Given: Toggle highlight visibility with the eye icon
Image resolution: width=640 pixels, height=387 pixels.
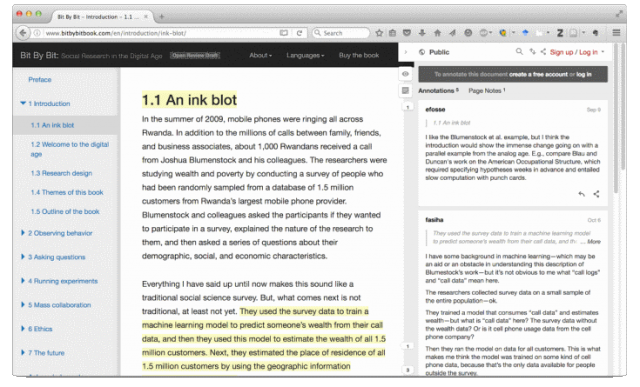Looking at the screenshot, I should 405,74.
